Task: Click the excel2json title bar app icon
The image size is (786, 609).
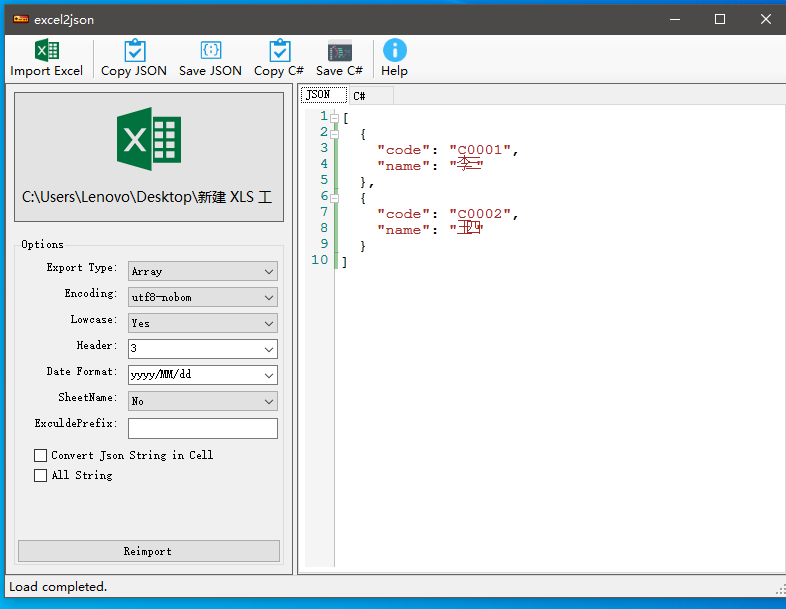Action: point(20,19)
